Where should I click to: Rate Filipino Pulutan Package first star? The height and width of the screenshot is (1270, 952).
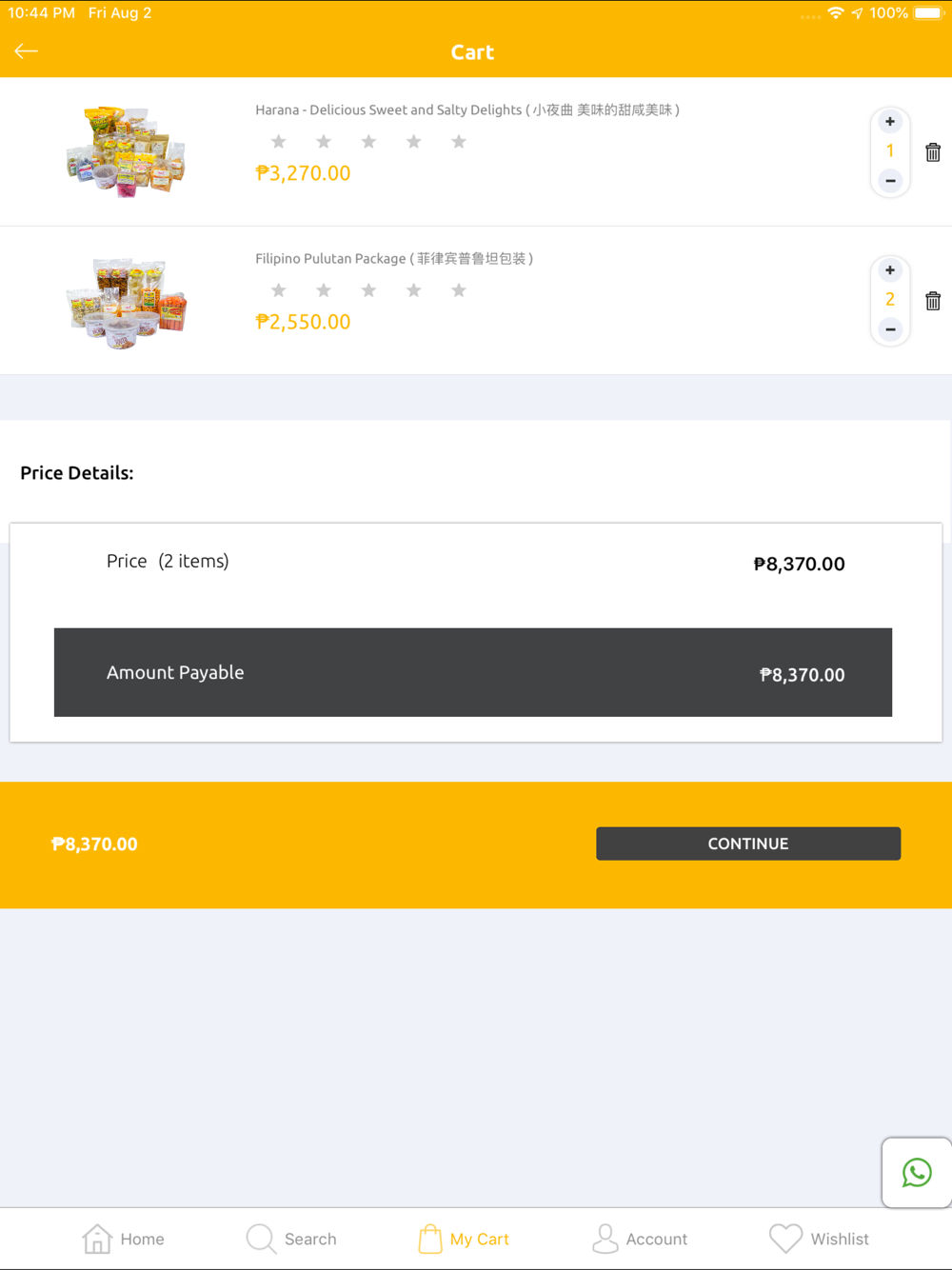(278, 290)
